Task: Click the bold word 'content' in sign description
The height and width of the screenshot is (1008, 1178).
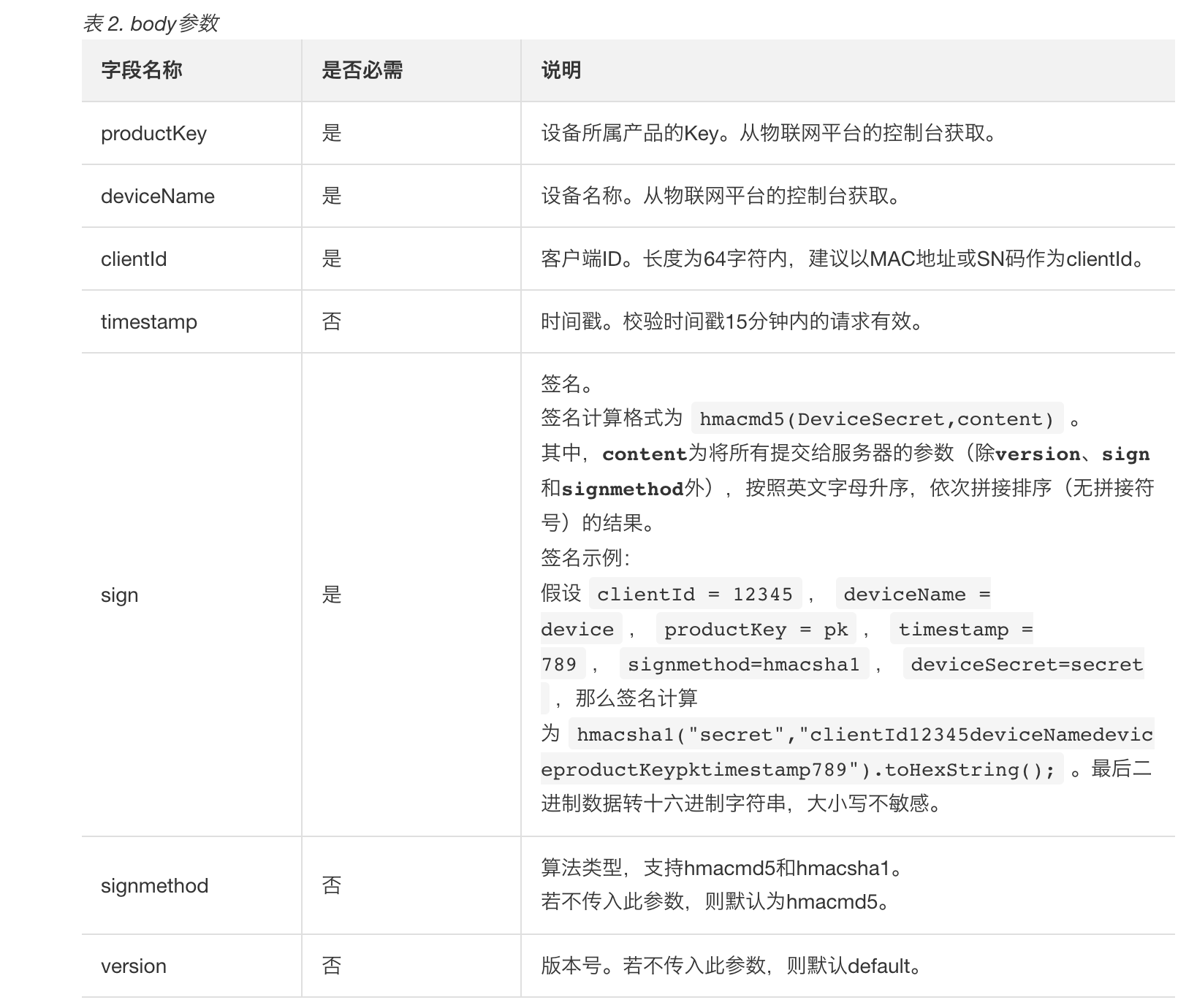Action: [x=645, y=454]
